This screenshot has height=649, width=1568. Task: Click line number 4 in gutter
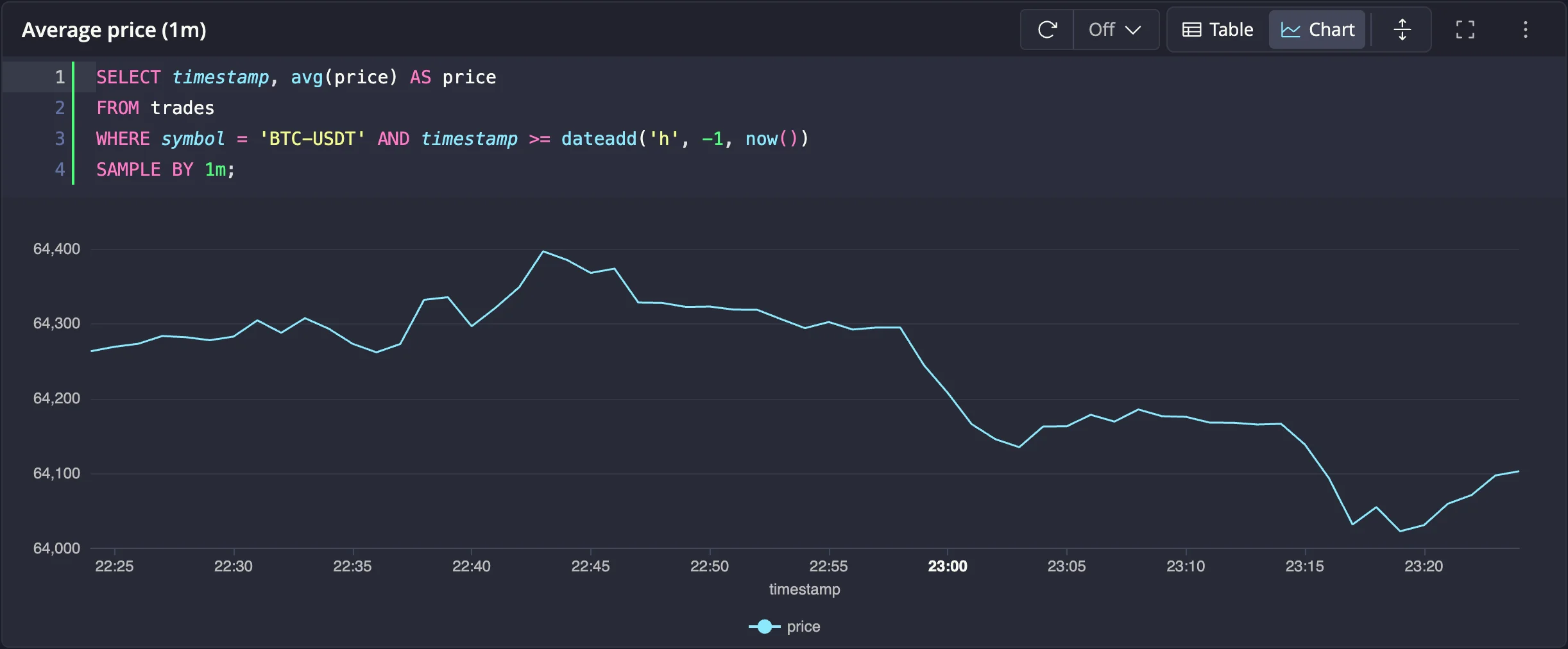(60, 169)
